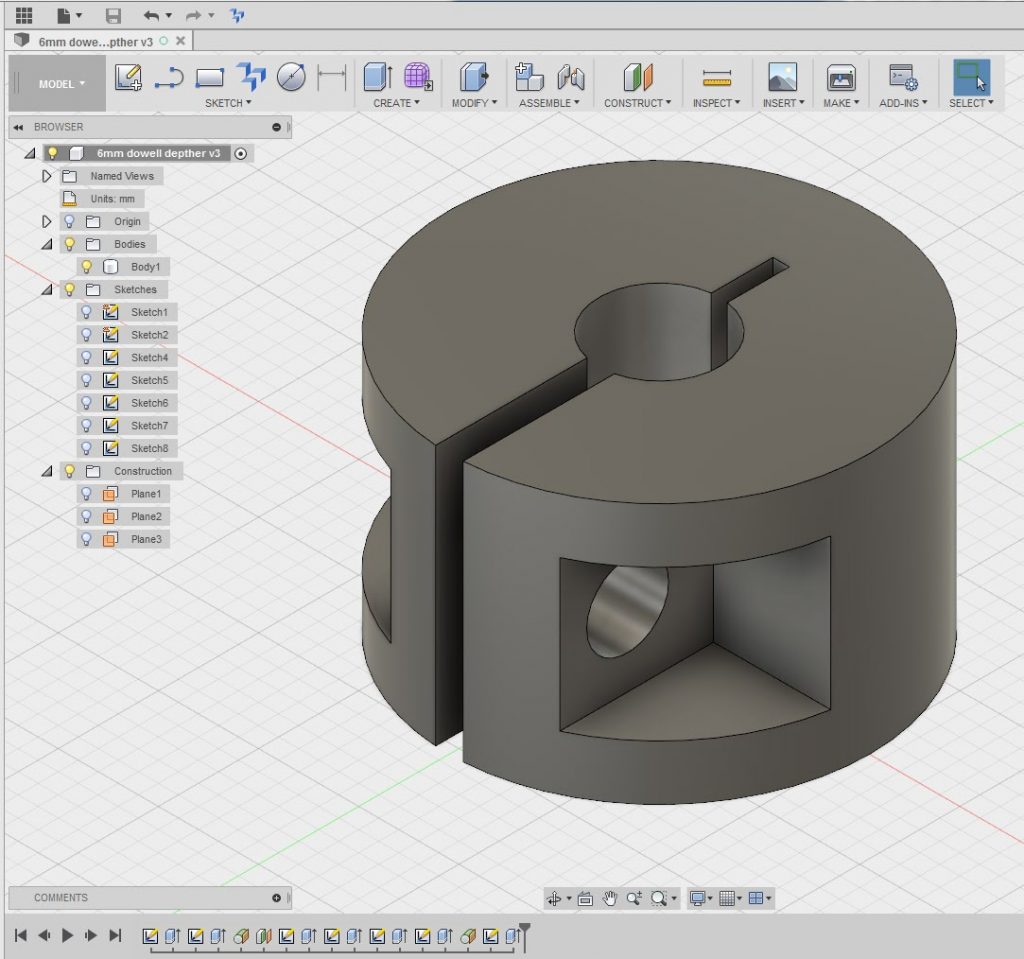Expand the Named Views folder
Viewport: 1024px width, 959px height.
46,176
